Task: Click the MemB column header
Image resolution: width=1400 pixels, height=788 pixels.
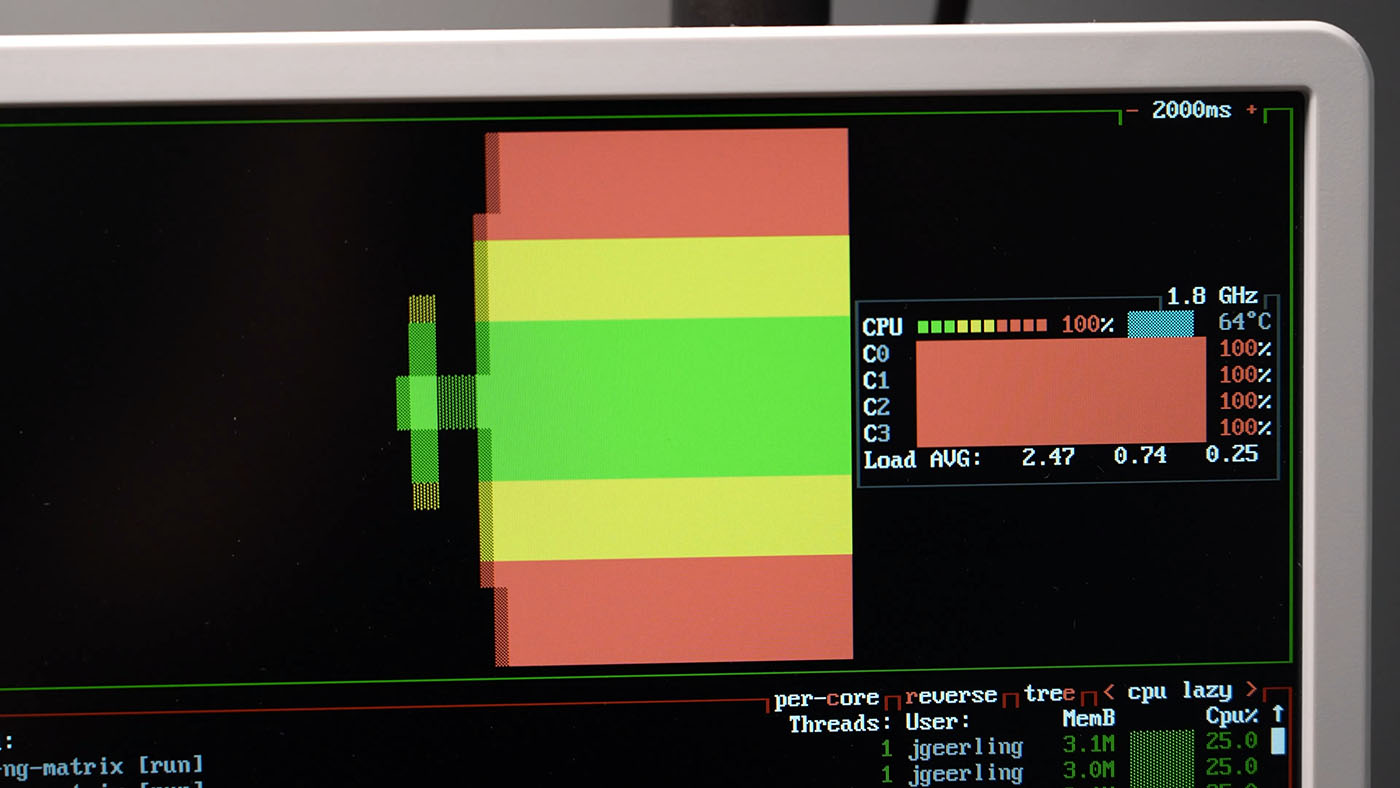Action: tap(1089, 718)
